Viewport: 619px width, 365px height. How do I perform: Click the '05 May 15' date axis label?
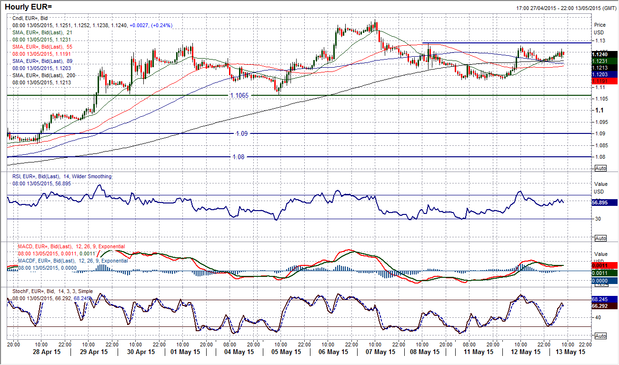coord(286,352)
